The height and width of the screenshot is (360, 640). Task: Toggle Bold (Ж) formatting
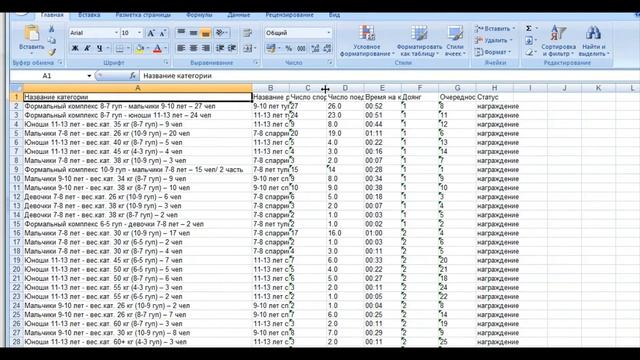click(75, 49)
